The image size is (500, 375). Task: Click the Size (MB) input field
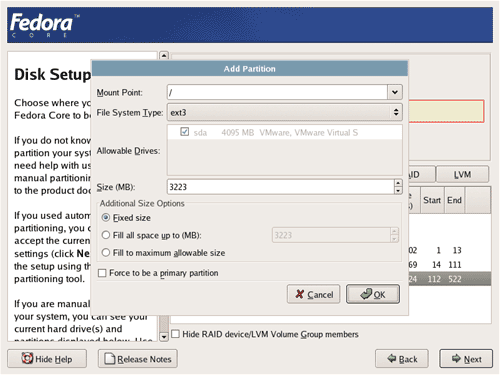[281, 187]
